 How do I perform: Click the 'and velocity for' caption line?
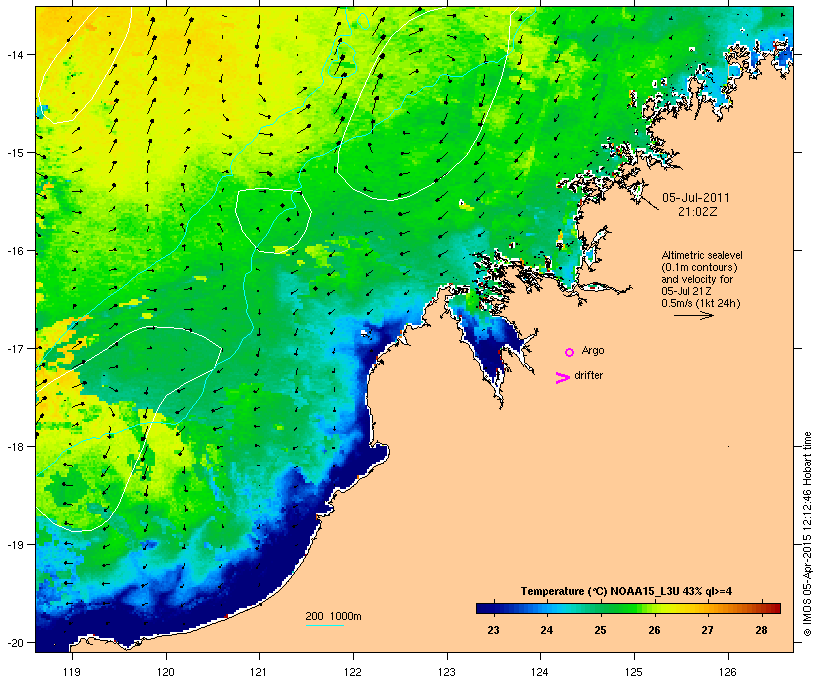697,279
